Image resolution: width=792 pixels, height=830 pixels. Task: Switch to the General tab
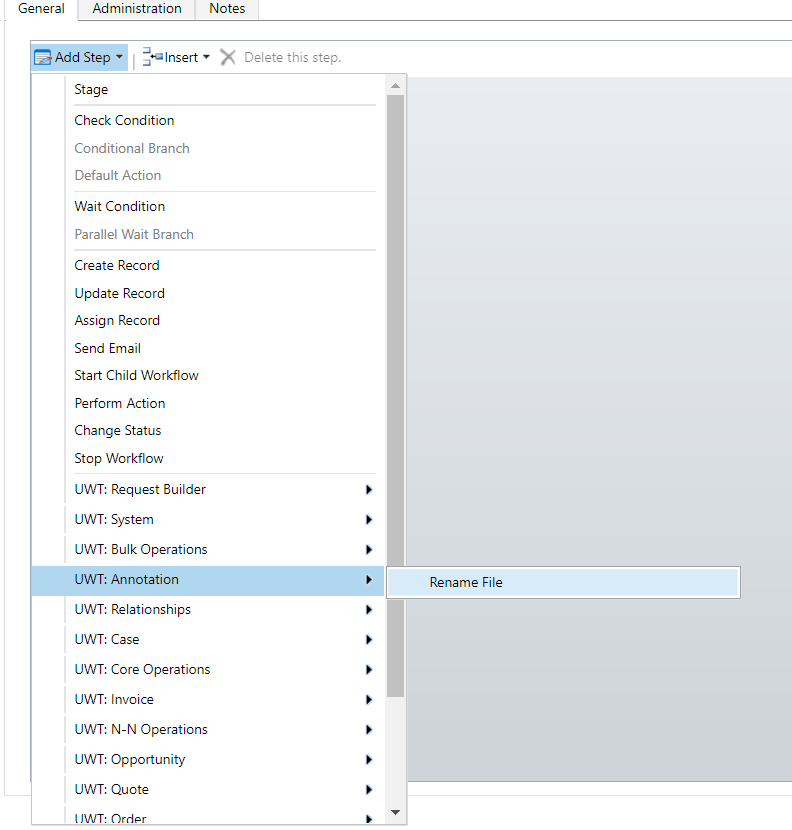(41, 9)
